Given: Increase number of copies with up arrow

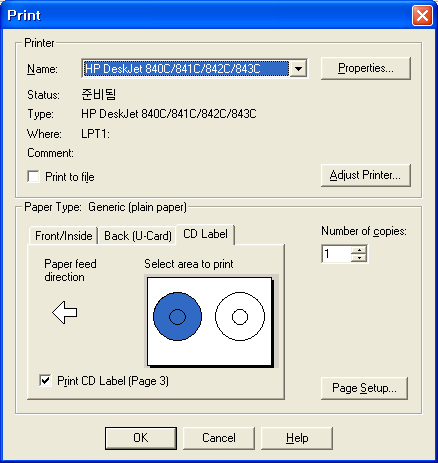Looking at the screenshot, I should [x=359, y=250].
